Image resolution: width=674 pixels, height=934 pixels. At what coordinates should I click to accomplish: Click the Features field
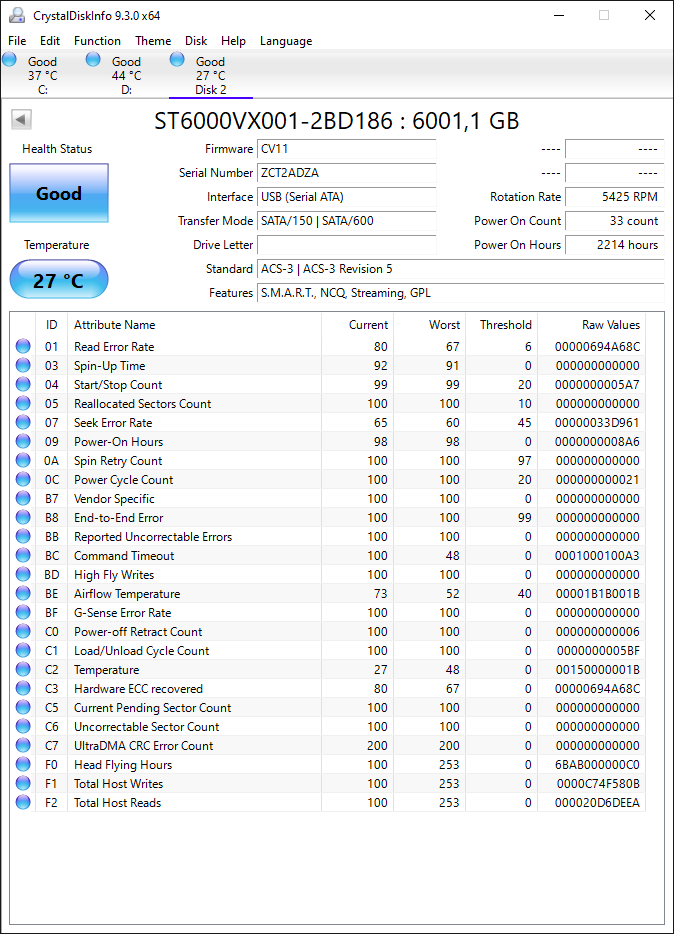461,292
